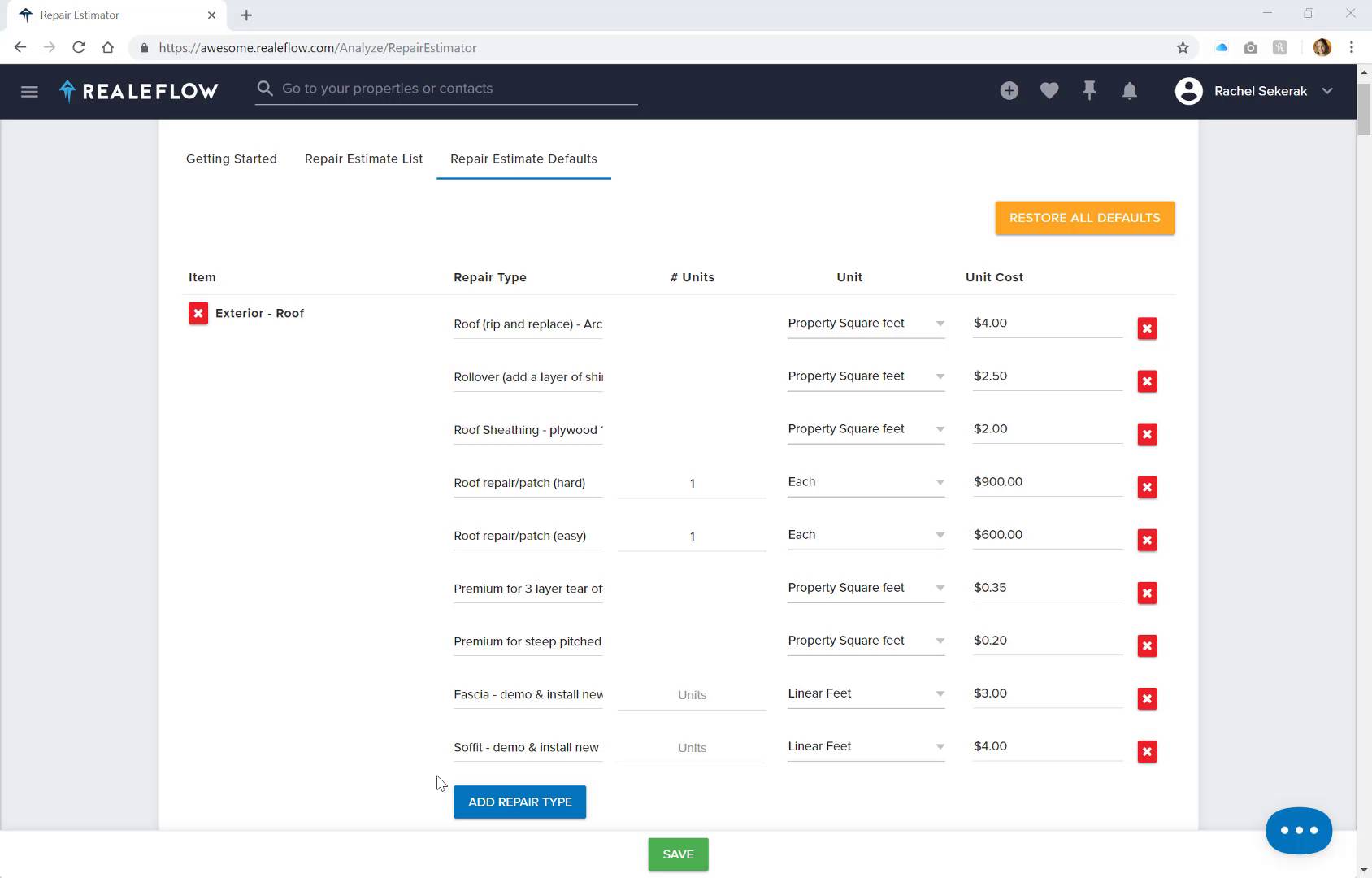Open the hamburger navigation menu

[29, 91]
